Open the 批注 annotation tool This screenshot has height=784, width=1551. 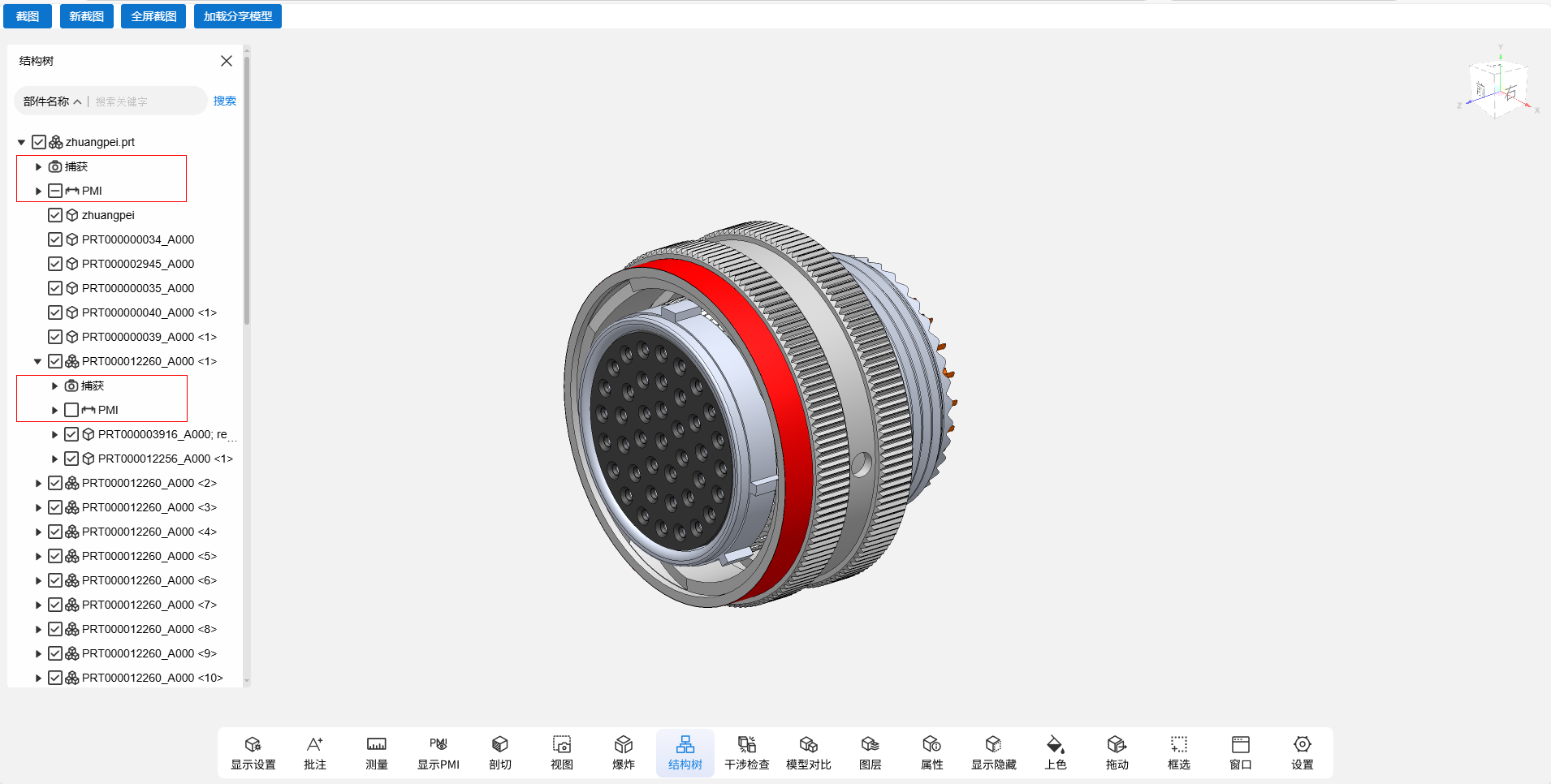[x=314, y=752]
